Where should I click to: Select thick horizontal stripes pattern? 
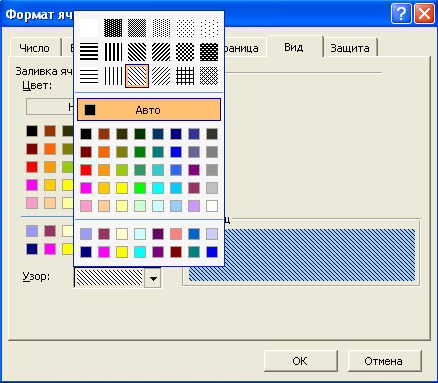89,52
